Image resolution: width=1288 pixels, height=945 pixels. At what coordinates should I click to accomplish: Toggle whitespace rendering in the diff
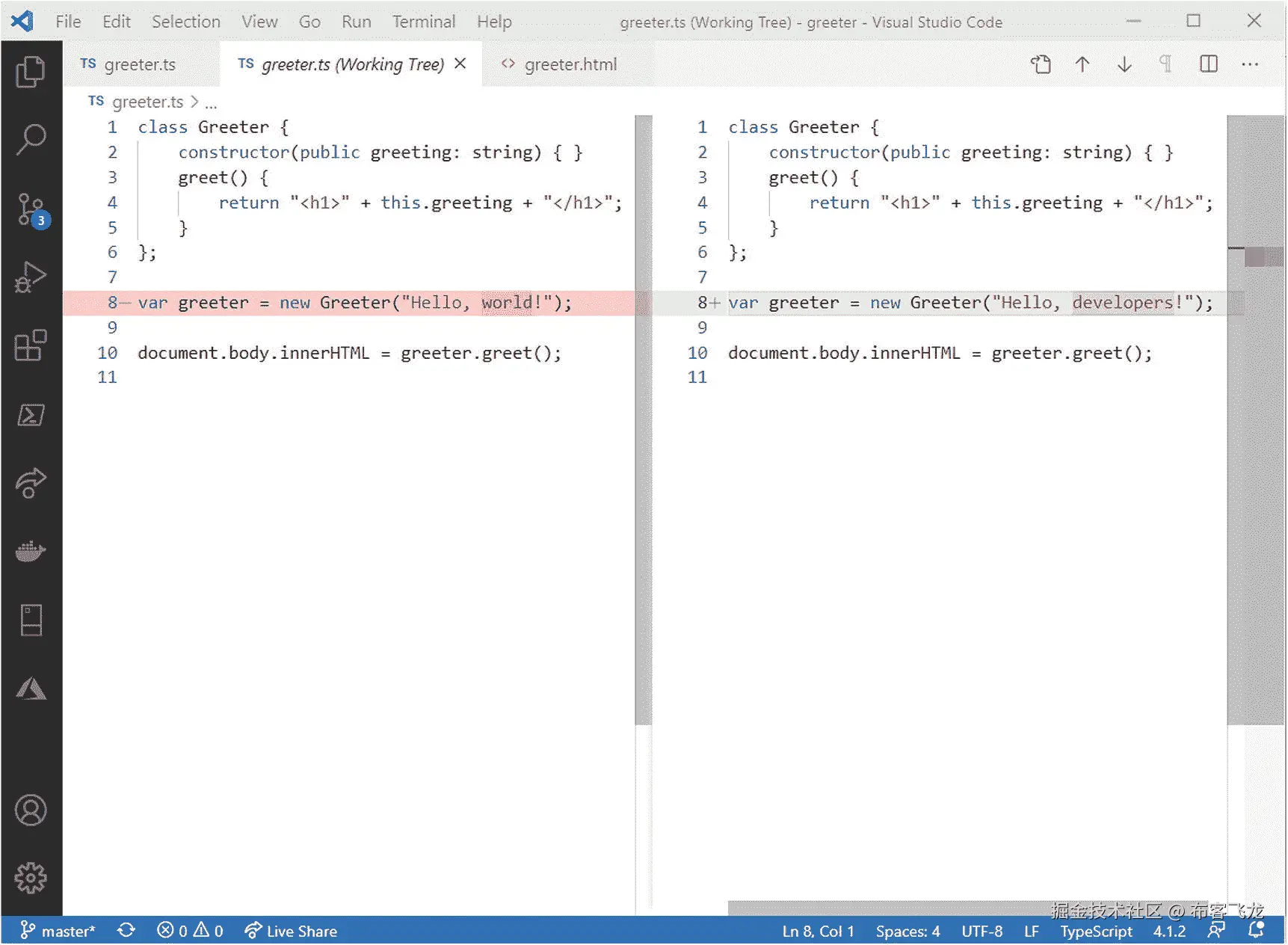tap(1165, 64)
